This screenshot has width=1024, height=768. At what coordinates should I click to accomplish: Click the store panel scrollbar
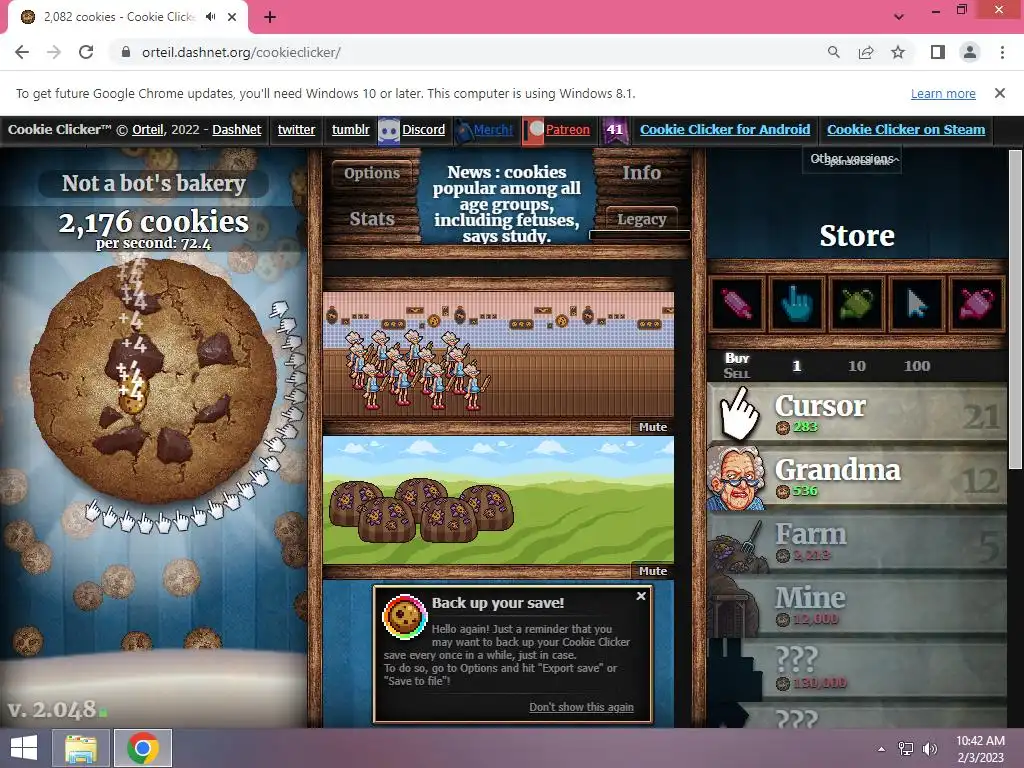point(1015,310)
